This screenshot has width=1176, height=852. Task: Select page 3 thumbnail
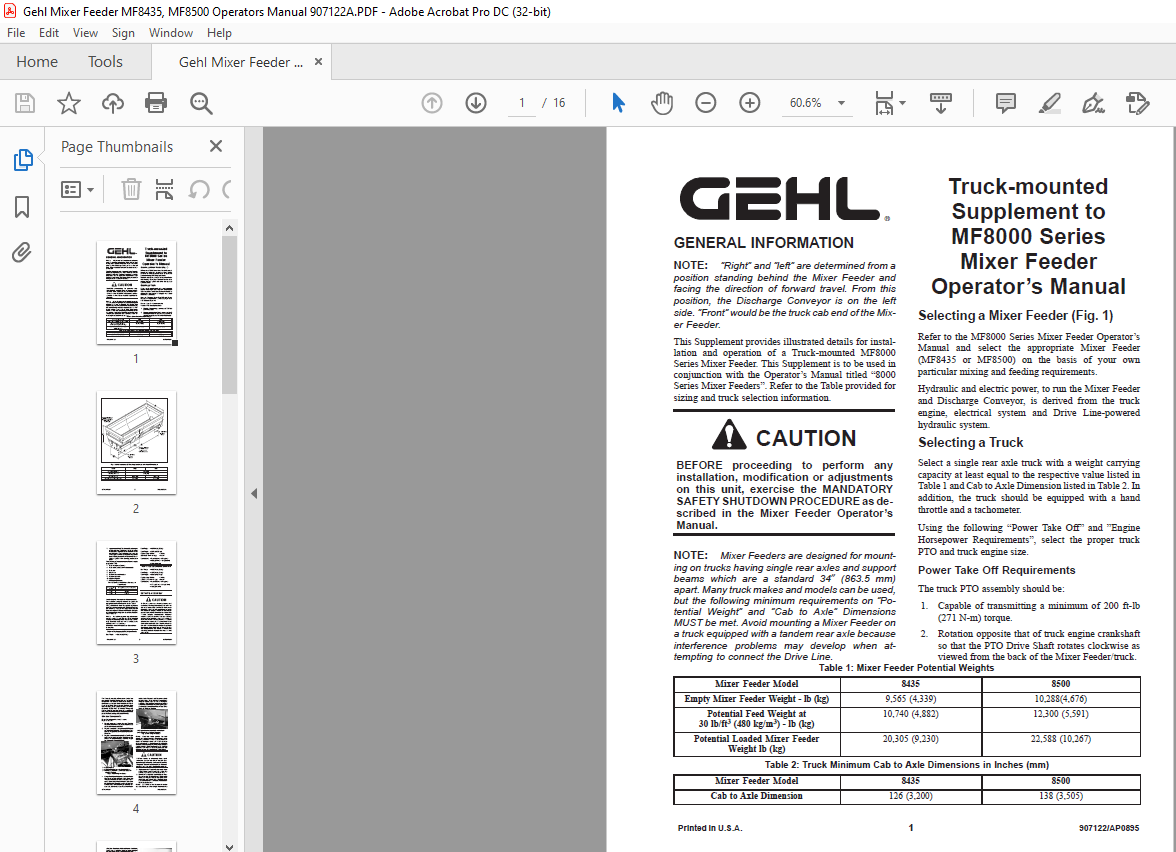pos(136,592)
